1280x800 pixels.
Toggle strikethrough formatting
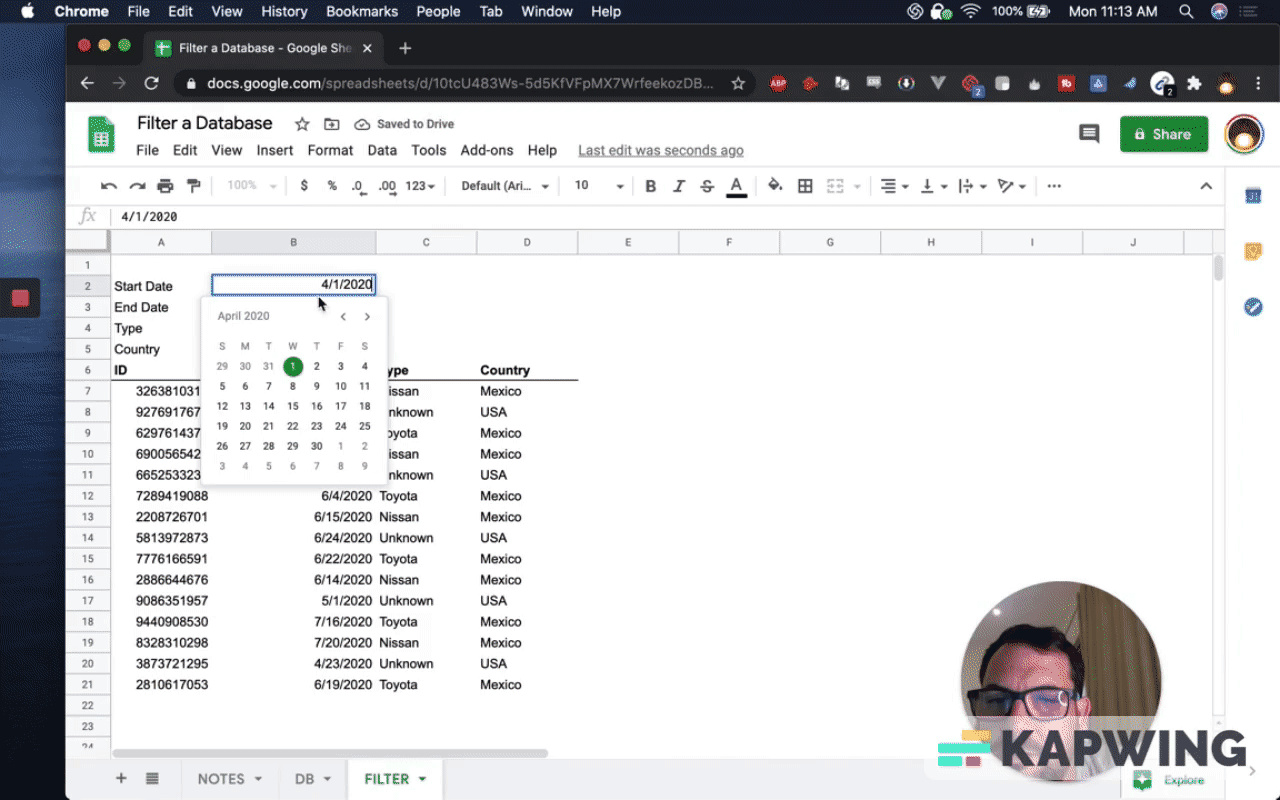click(707, 186)
